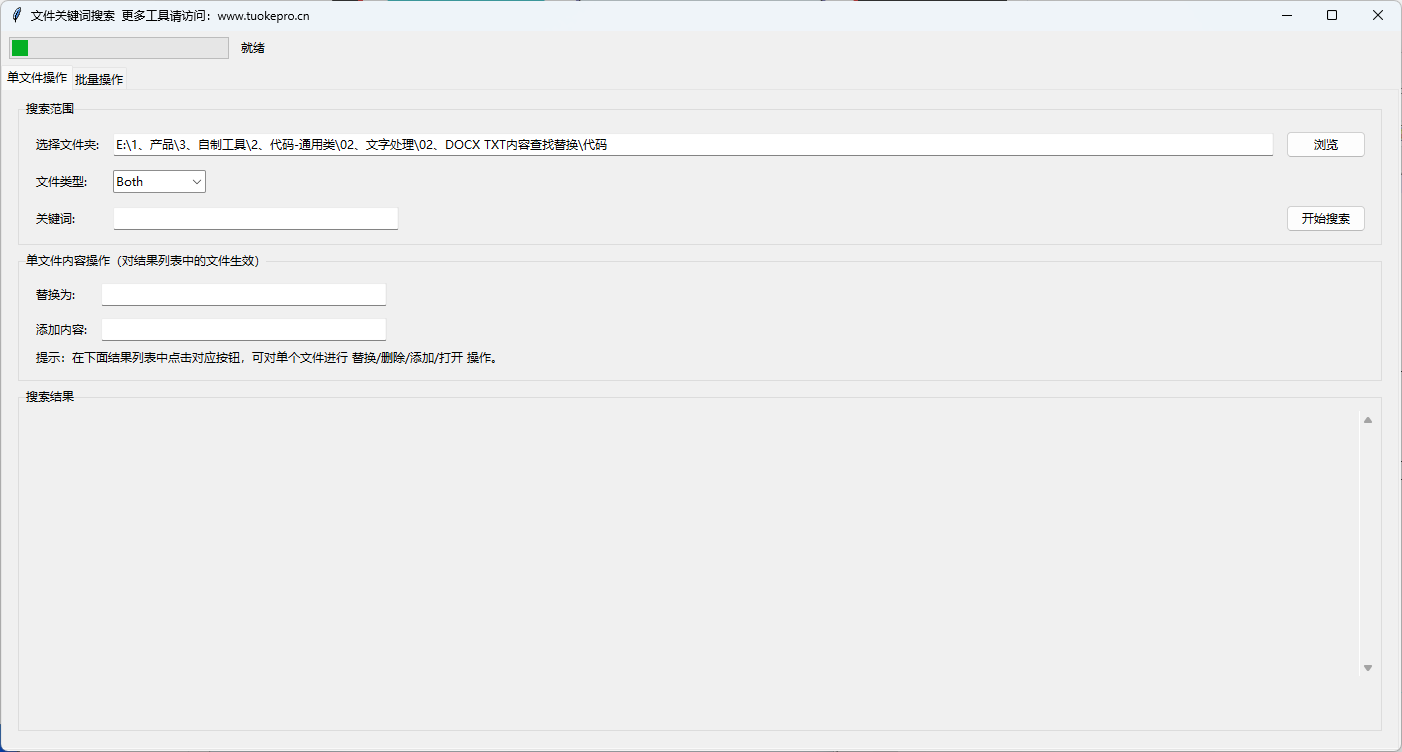Viewport: 1402px width, 752px height.
Task: Focus the 关键词 keyword input
Action: 255,218
